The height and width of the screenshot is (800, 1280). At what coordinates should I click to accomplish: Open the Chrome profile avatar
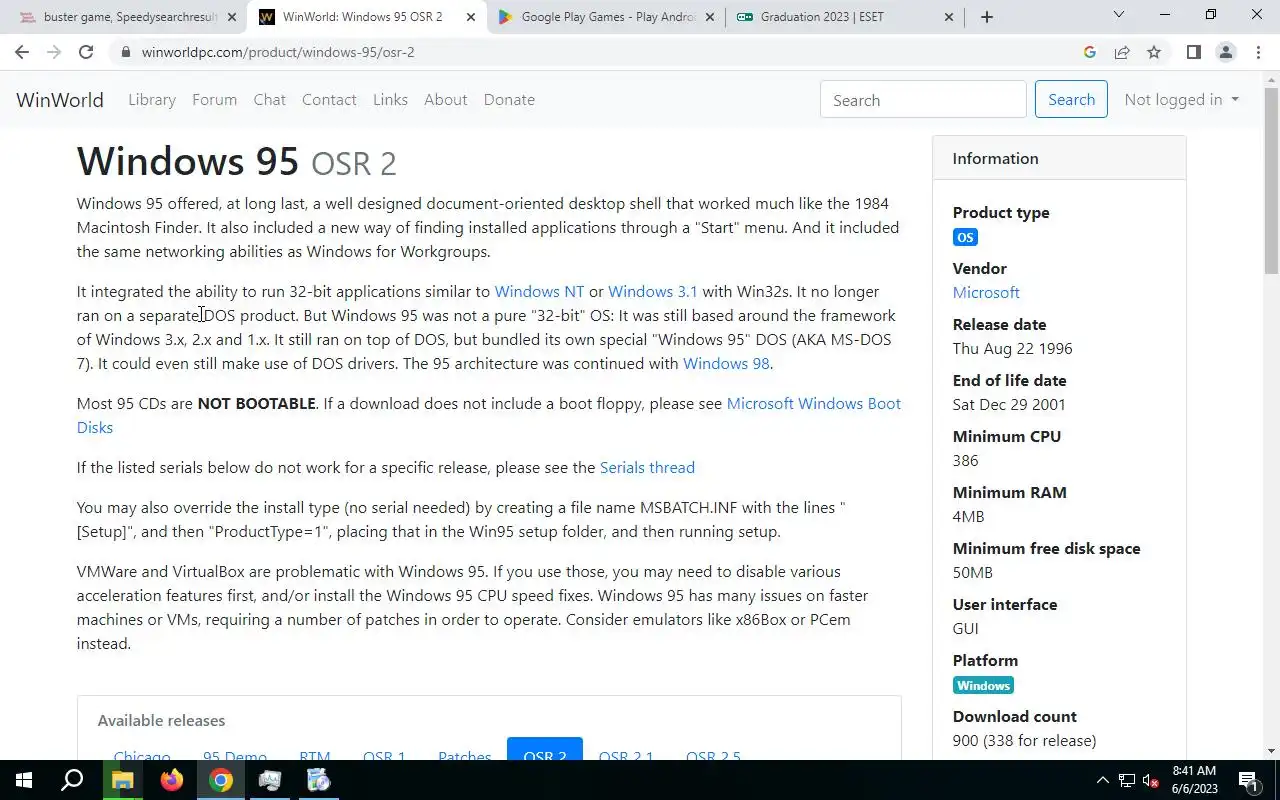pyautogui.click(x=1225, y=52)
